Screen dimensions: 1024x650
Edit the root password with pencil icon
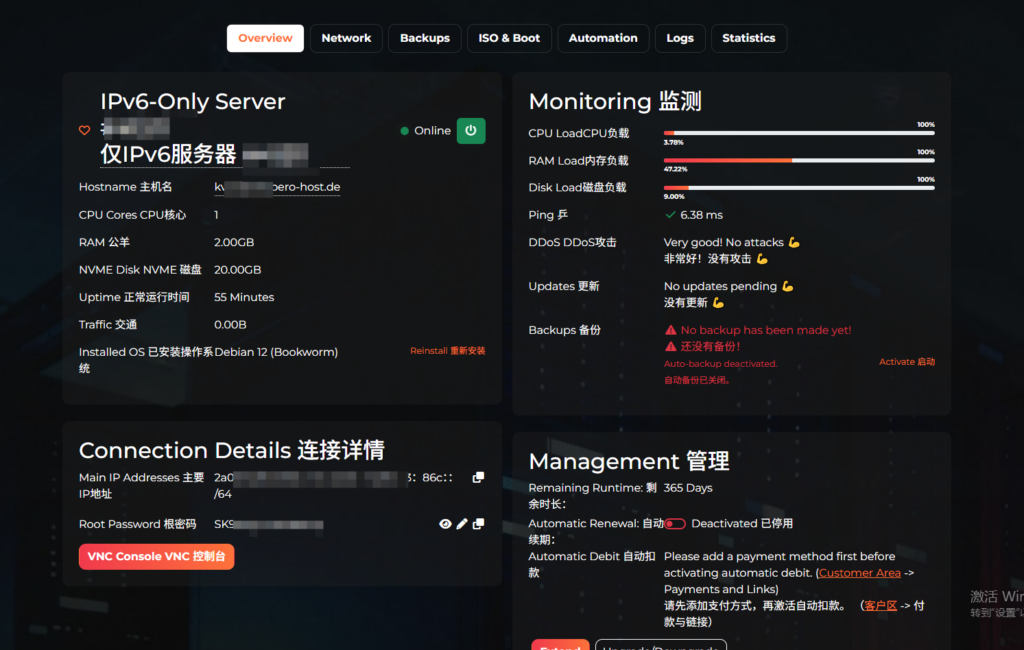462,524
